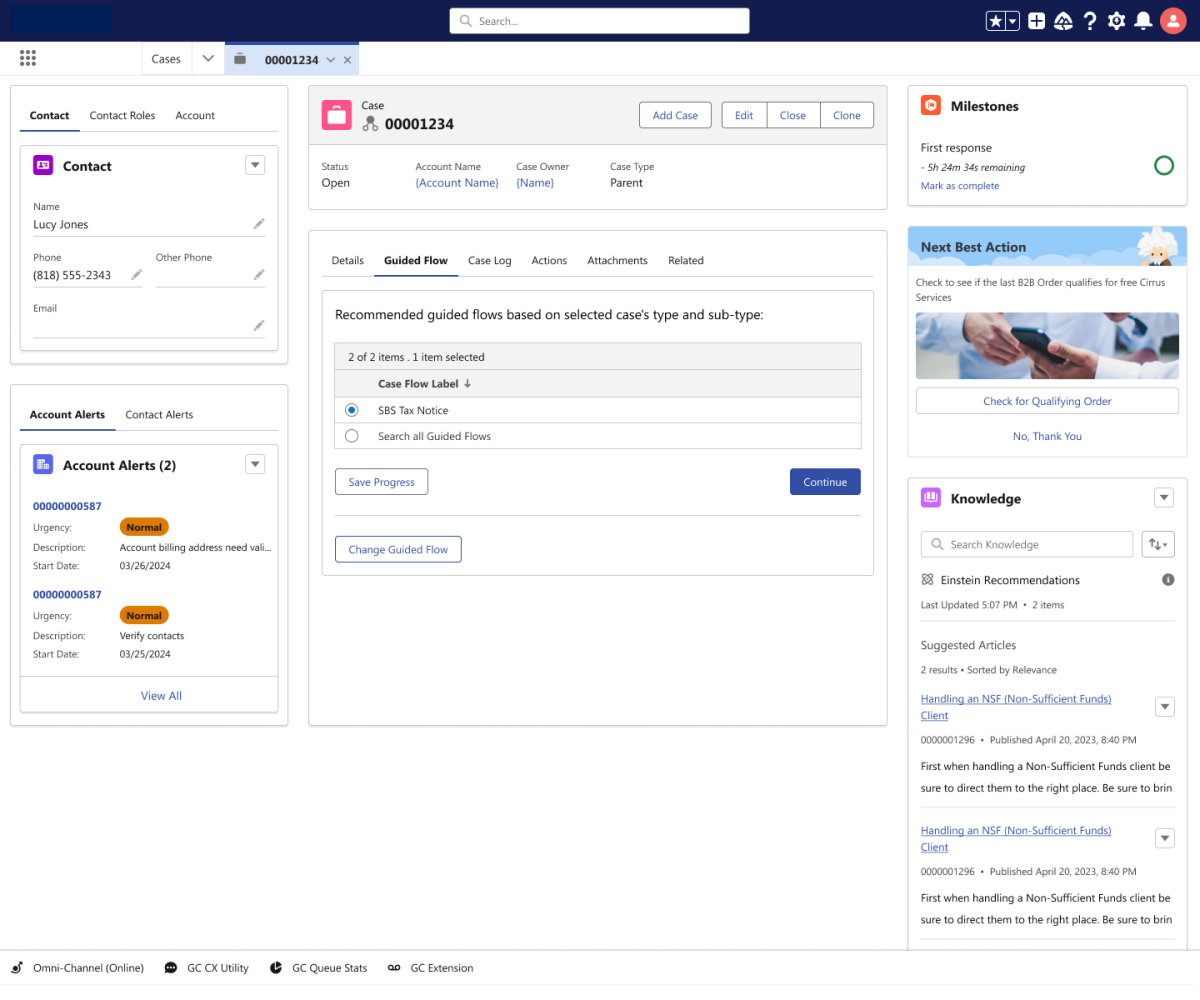Open the Help question mark icon
The height and width of the screenshot is (1000, 1200).
coord(1090,21)
